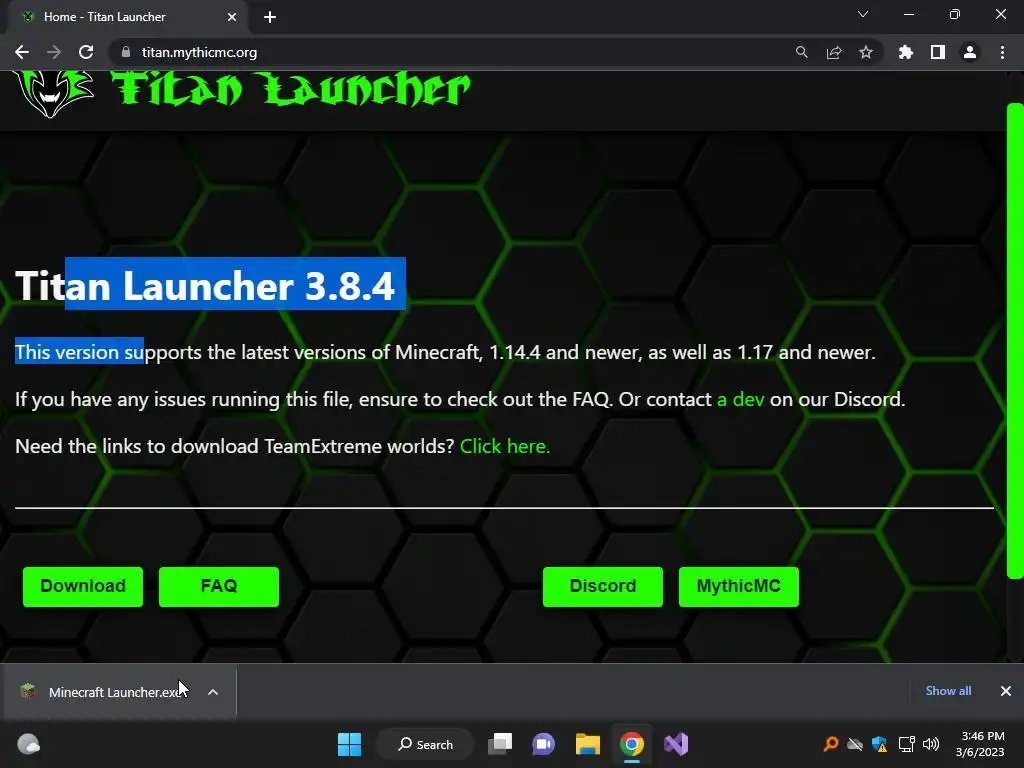This screenshot has width=1024, height=768.
Task: Click the Titan Launcher header title
Action: coord(291,89)
